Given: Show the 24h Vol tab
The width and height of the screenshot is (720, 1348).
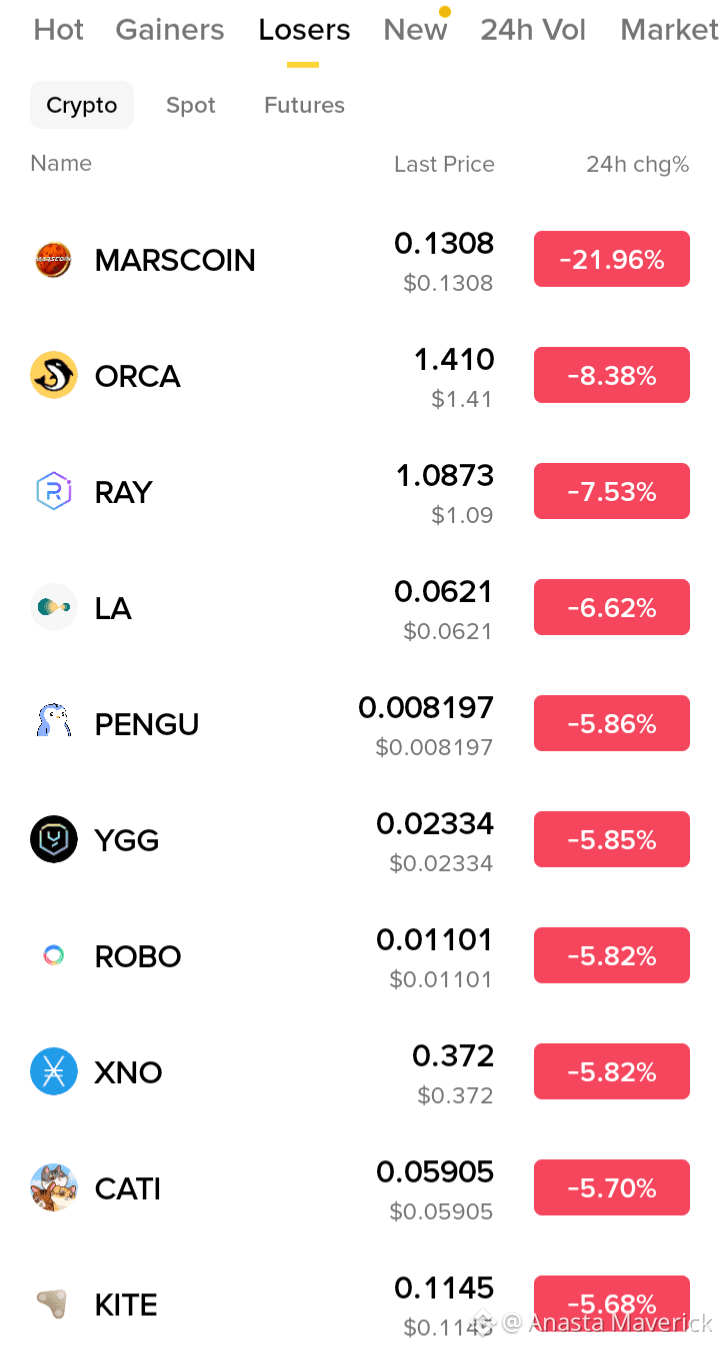Looking at the screenshot, I should click(533, 30).
